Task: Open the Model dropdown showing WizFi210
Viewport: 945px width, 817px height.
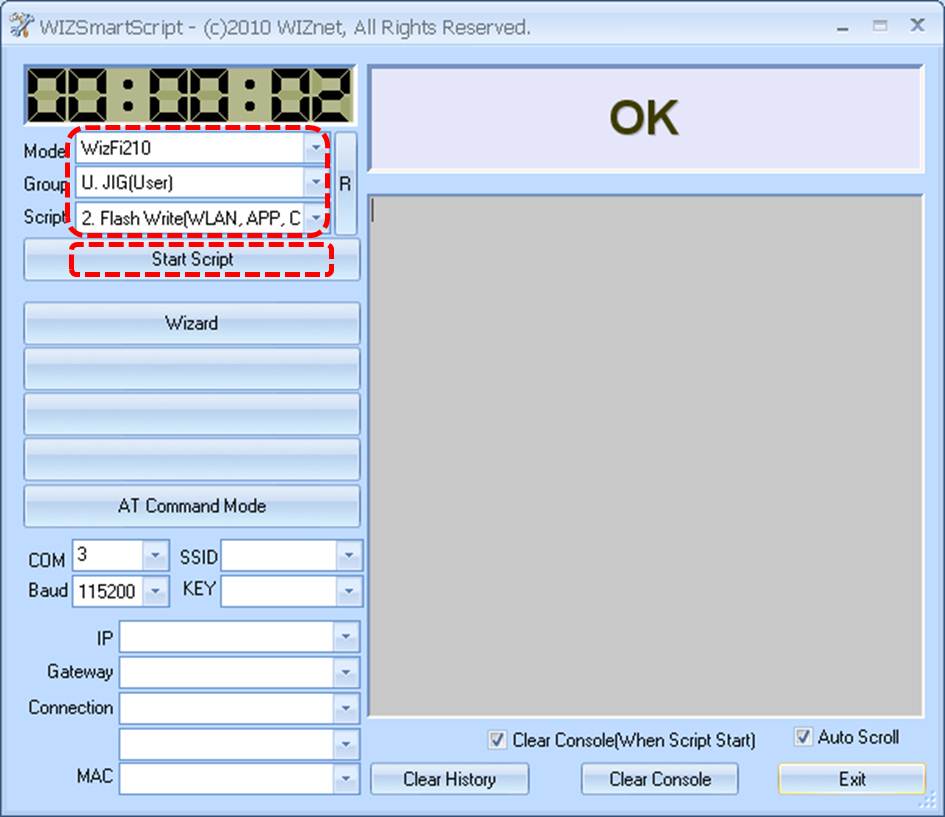Action: point(316,148)
